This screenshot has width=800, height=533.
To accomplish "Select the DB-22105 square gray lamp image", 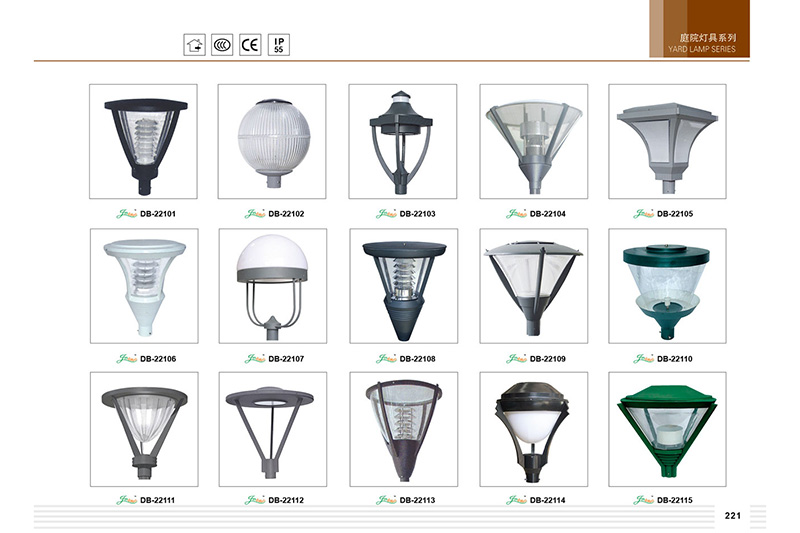I will [667, 141].
